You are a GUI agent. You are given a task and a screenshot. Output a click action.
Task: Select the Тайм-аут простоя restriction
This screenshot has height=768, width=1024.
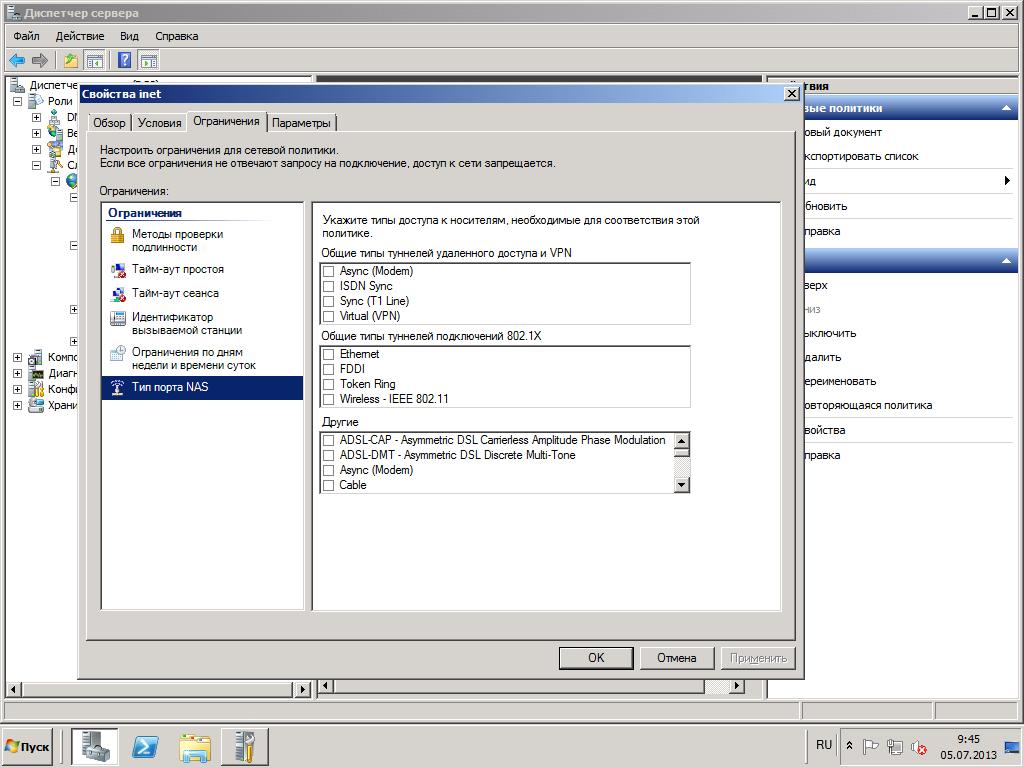pyautogui.click(x=177, y=270)
